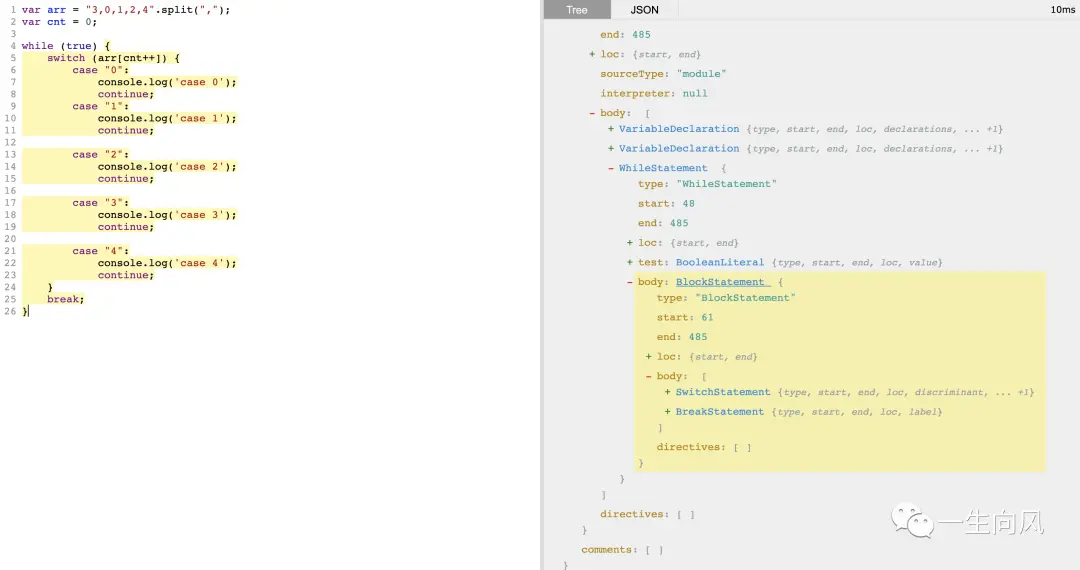Click the case "4": code line
The width and height of the screenshot is (1080, 570).
(x=101, y=251)
